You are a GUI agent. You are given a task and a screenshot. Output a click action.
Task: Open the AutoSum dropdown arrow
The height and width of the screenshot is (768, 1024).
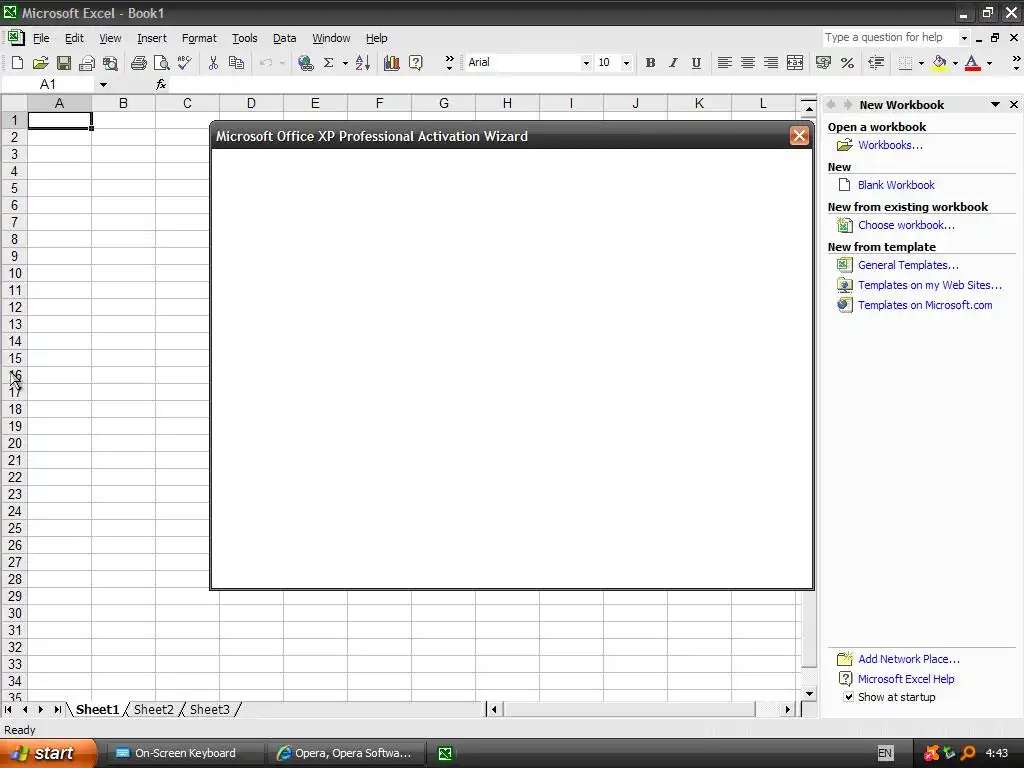[345, 63]
